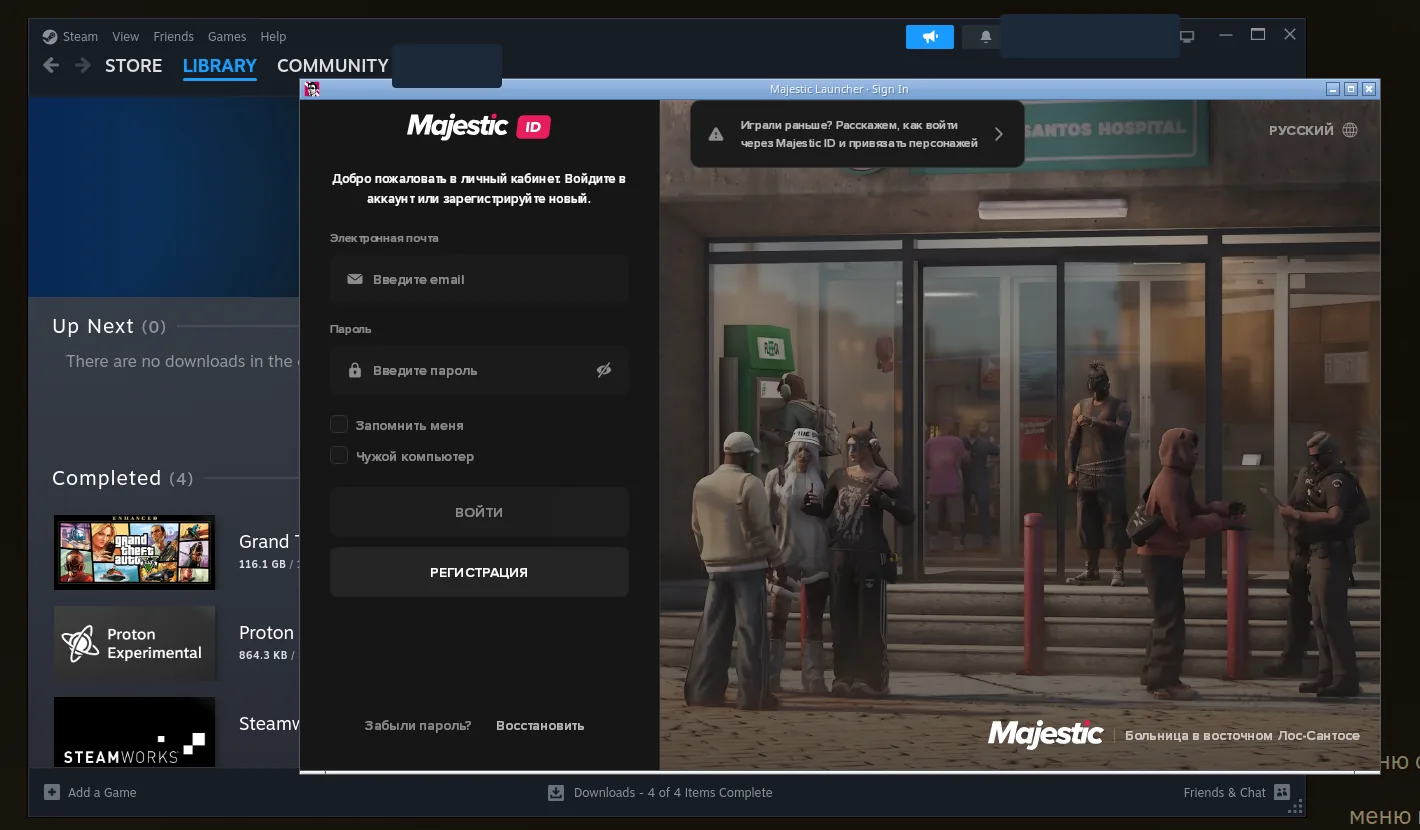The image size is (1420, 830).
Task: Click the Играли раньше info banner text
Action: point(859,134)
